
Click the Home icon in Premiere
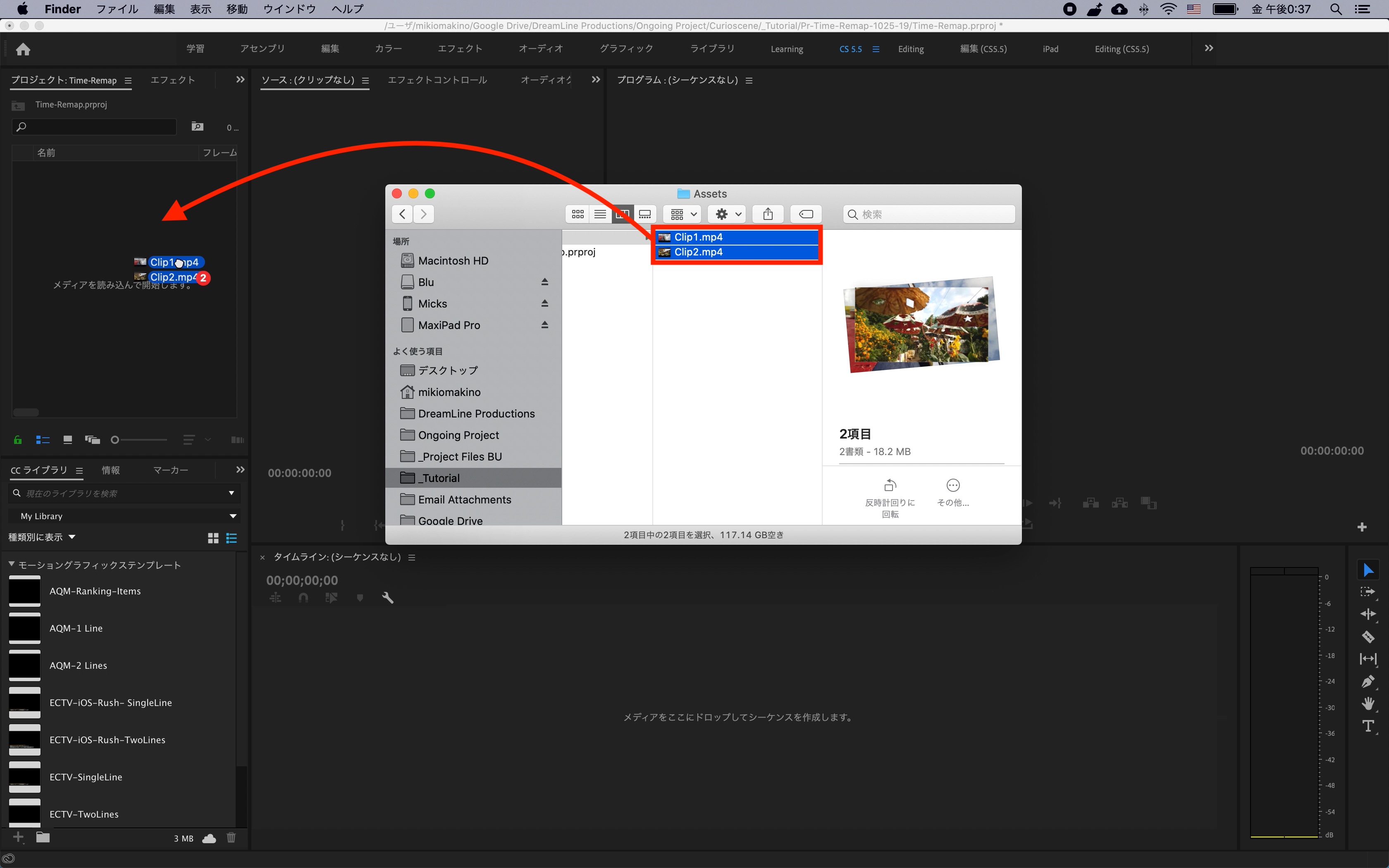click(23, 49)
